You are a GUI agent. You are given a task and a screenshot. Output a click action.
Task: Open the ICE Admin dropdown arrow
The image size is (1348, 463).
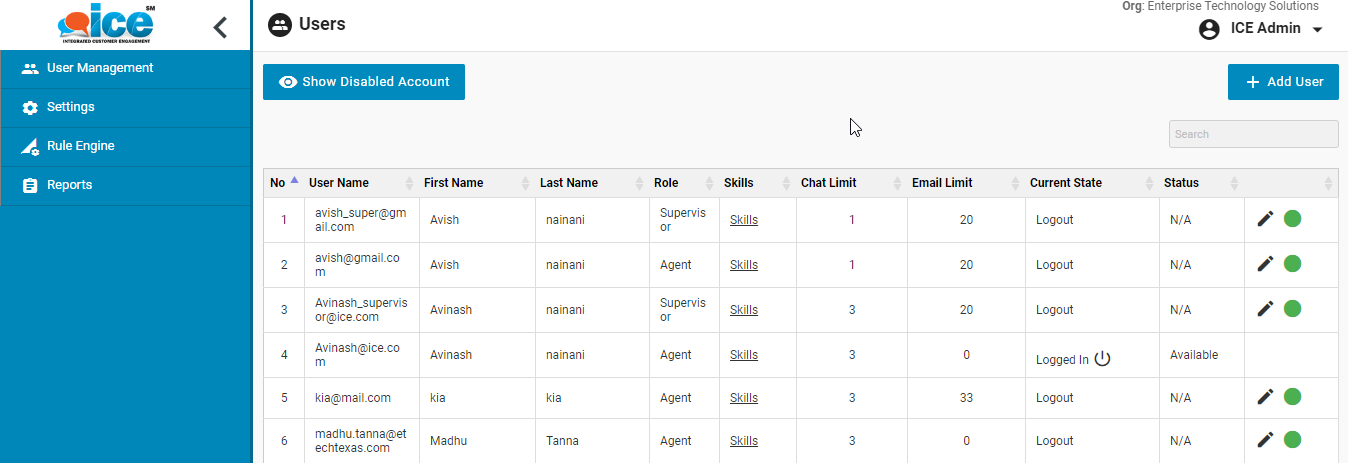[1317, 30]
